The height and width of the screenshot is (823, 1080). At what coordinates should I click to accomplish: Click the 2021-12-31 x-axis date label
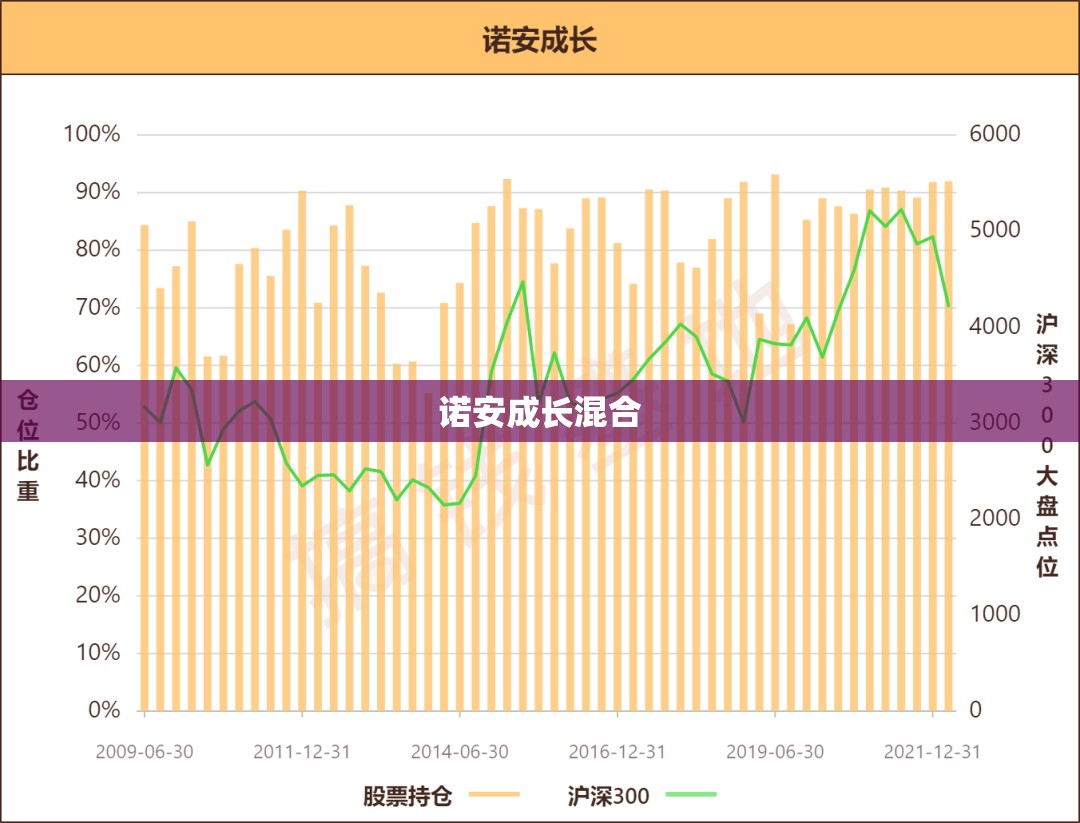click(932, 751)
